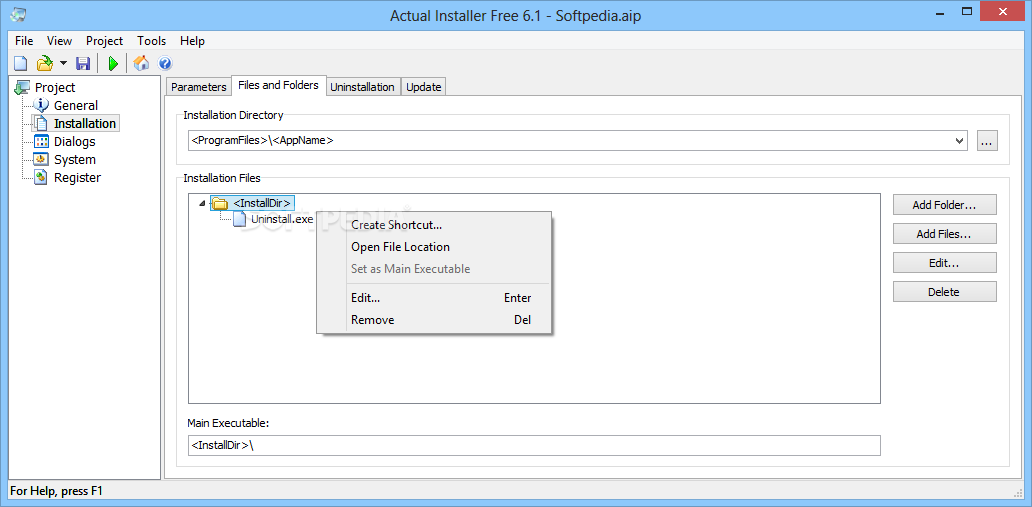This screenshot has height=507, width=1032.
Task: Choose Remove in the context menu
Action: [x=434, y=320]
